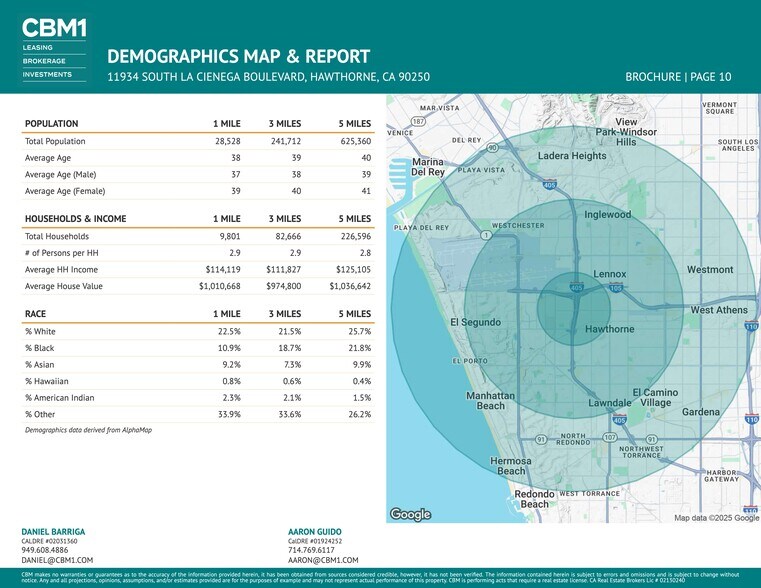Click the CBM1 company logo
This screenshot has width=761, height=588.
pos(54,29)
